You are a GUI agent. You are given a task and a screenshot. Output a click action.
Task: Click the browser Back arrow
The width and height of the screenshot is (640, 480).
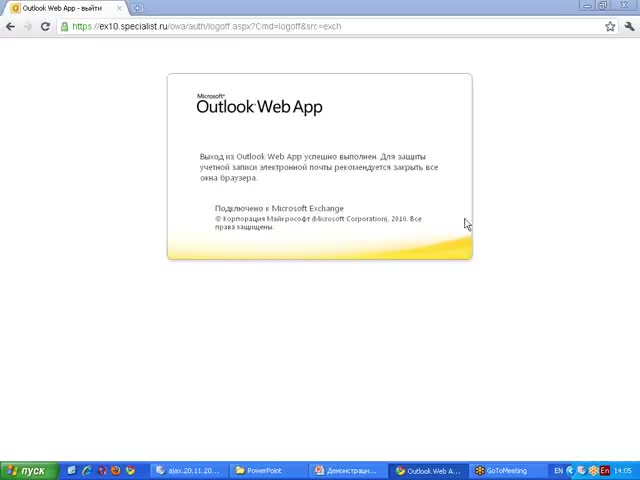tap(10, 26)
